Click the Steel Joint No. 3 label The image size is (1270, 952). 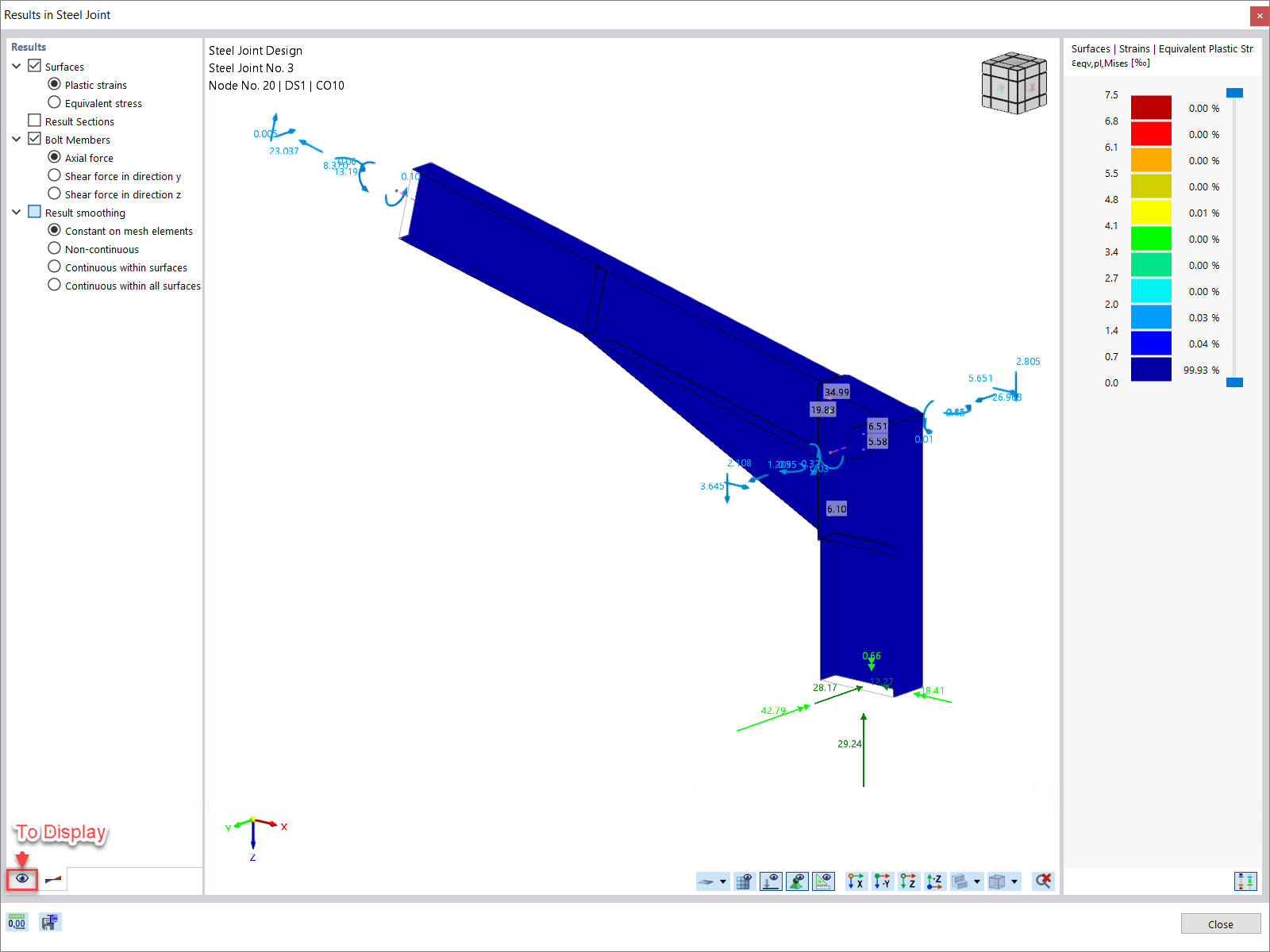251,68
